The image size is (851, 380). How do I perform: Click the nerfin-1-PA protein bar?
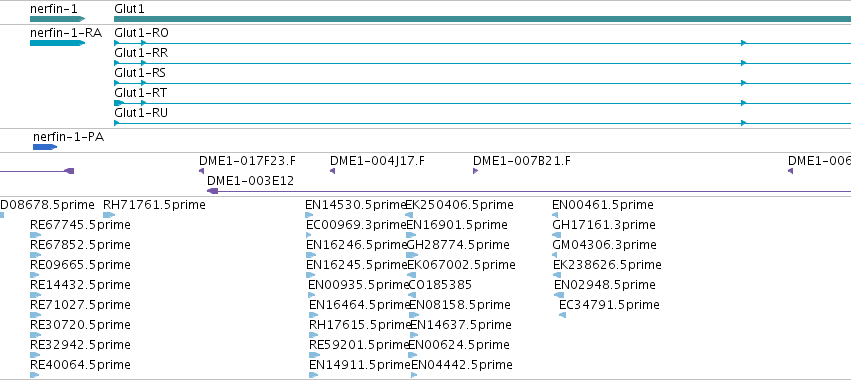[45, 147]
